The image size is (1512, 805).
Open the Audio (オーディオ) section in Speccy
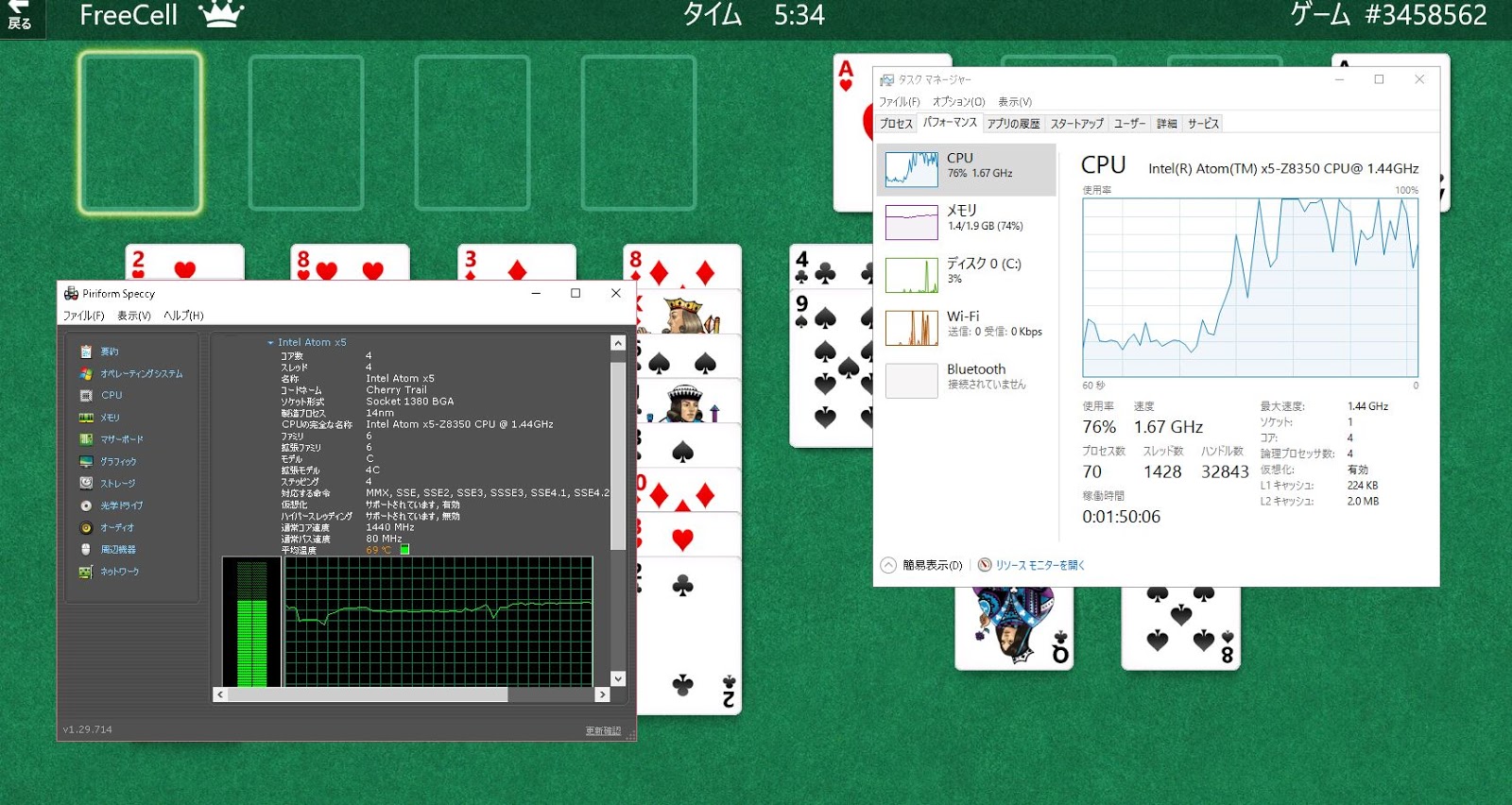107,527
